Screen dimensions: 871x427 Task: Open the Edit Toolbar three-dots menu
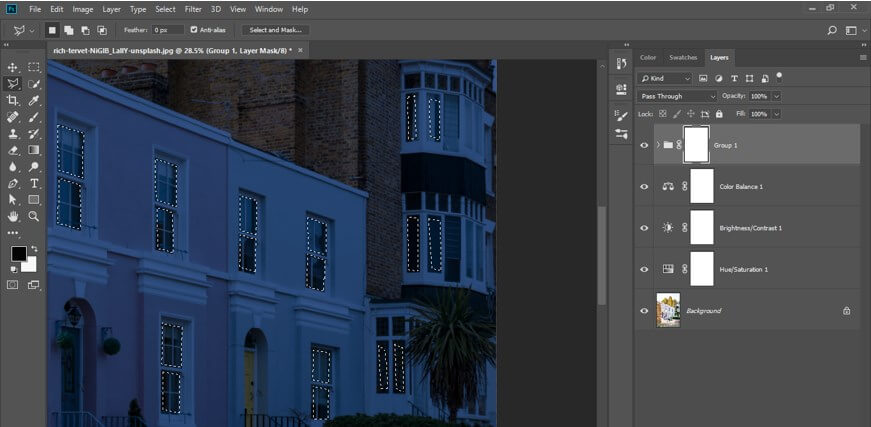point(12,233)
